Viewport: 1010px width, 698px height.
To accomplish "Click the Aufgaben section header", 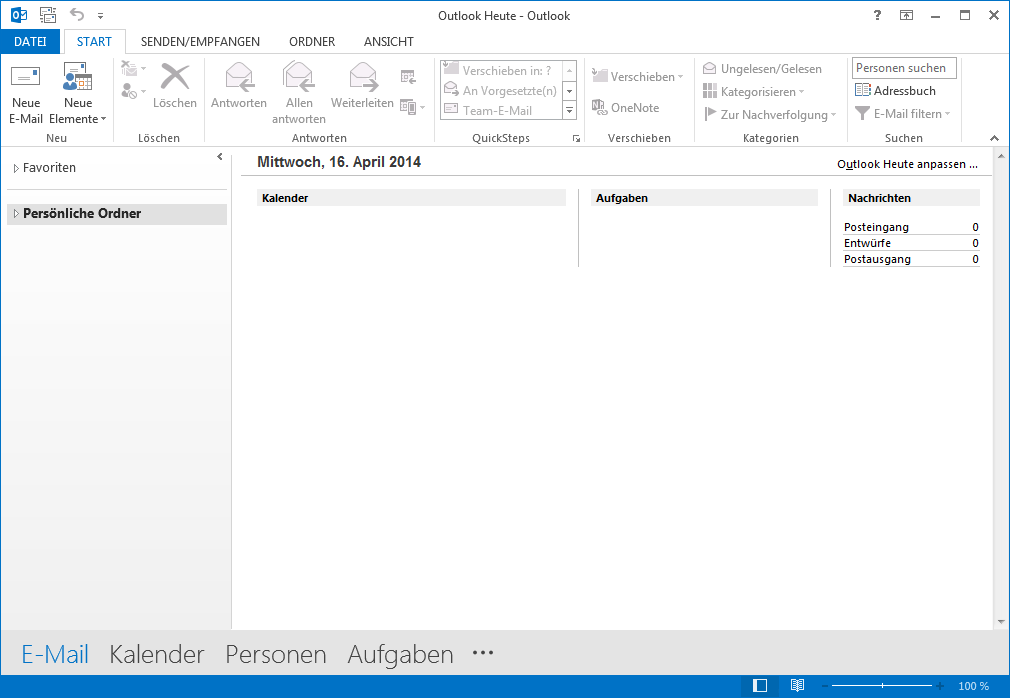I will 704,198.
